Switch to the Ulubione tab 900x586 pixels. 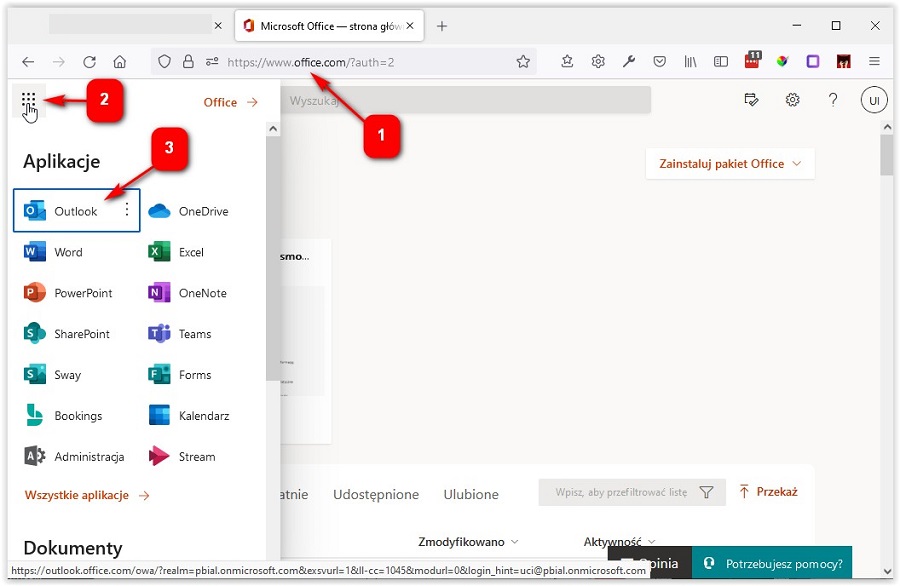[471, 494]
